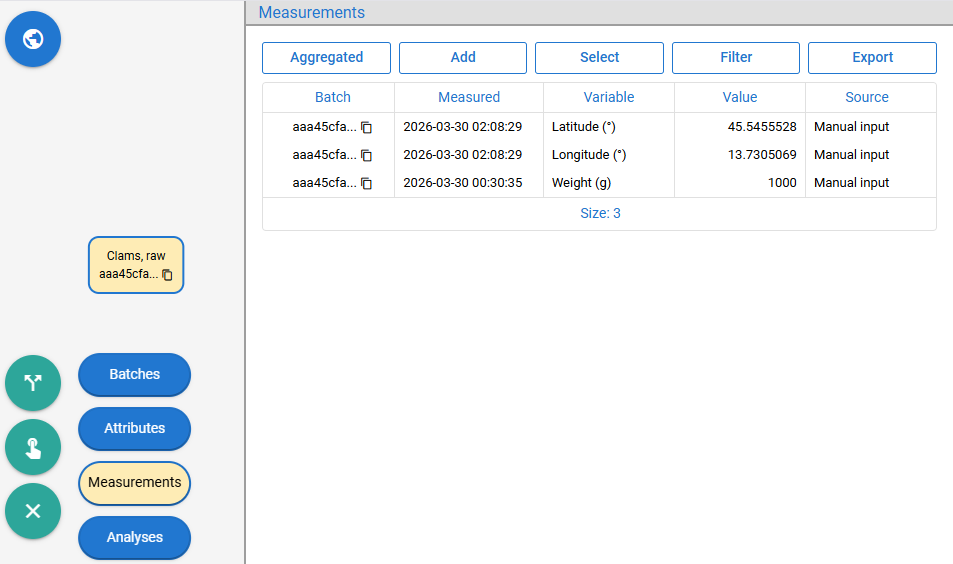The height and width of the screenshot is (564, 953).
Task: Copy batch ID in Weight row
Action: 366,183
